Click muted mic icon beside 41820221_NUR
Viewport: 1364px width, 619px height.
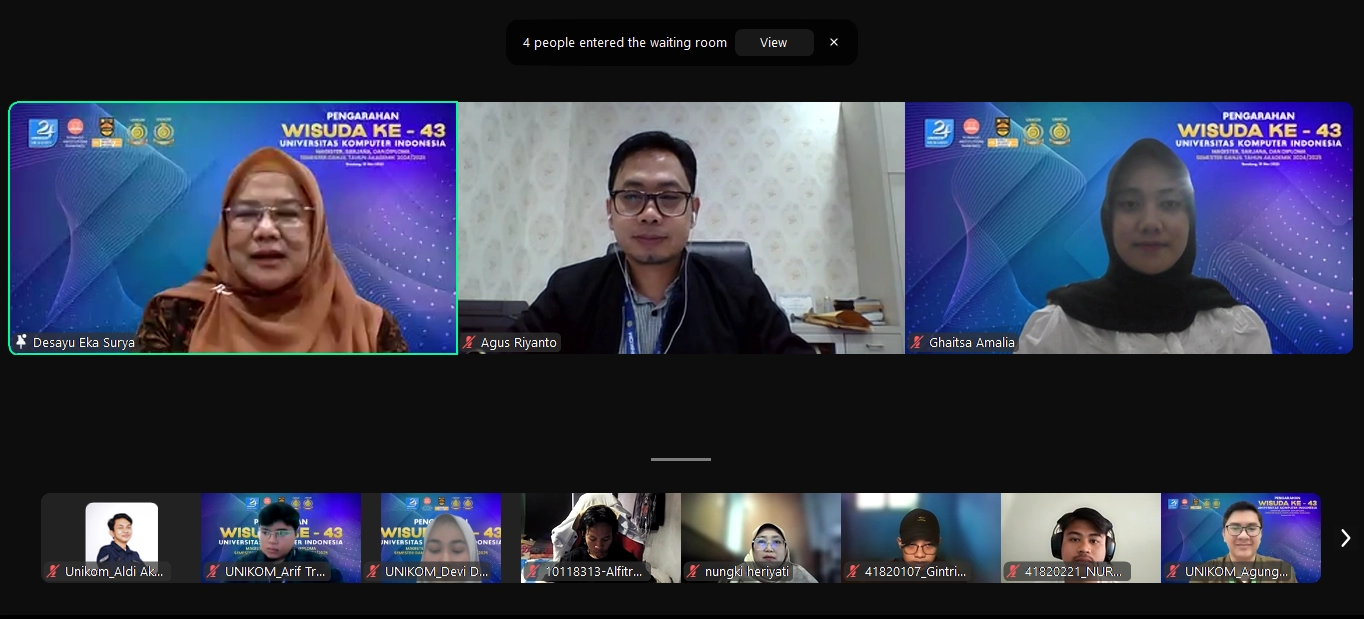point(1013,572)
